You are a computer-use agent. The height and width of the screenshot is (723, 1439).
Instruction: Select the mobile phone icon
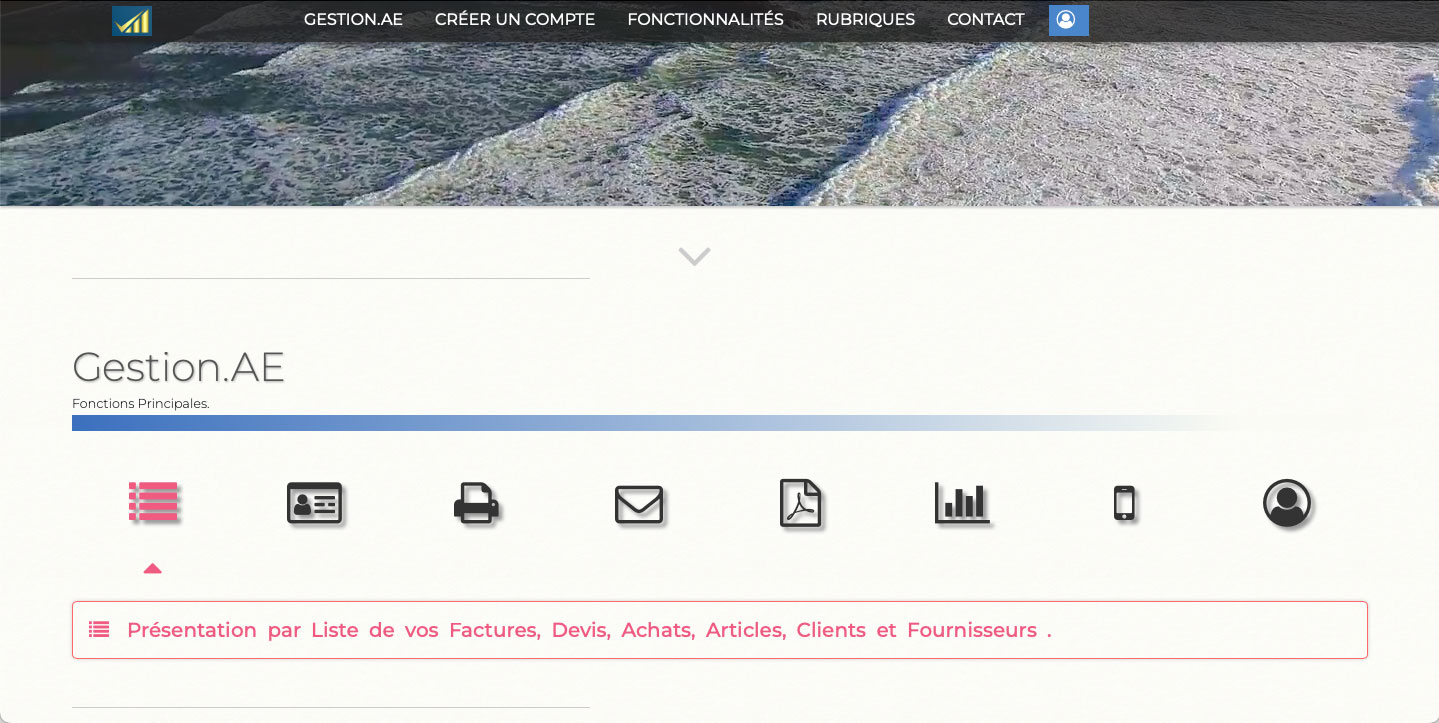tap(1125, 503)
